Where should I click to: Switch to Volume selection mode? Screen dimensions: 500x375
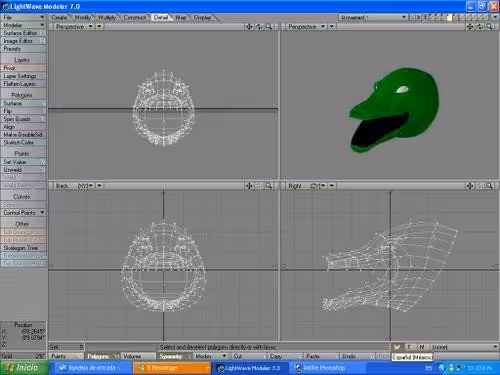coord(138,356)
